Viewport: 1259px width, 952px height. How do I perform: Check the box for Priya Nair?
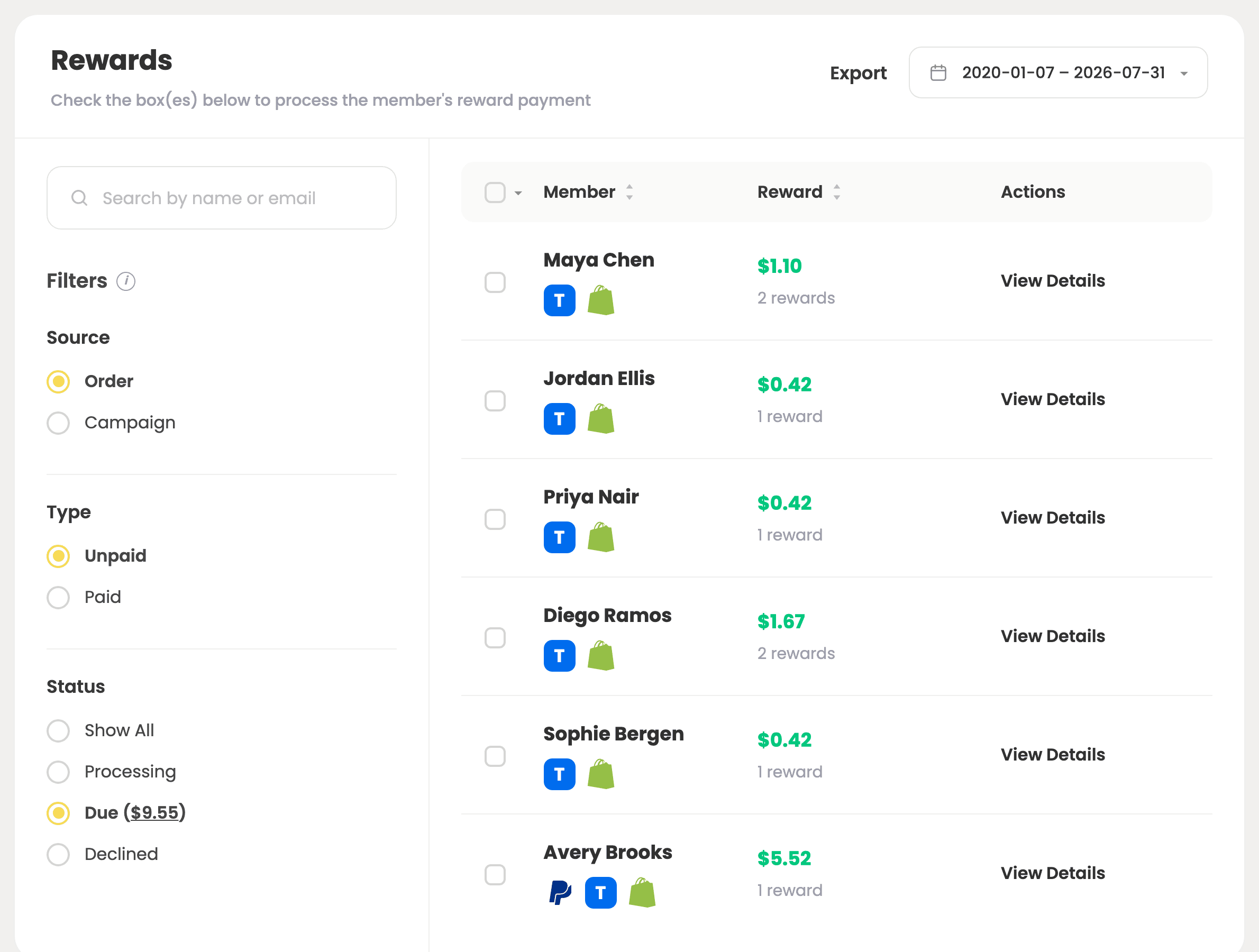coord(495,519)
